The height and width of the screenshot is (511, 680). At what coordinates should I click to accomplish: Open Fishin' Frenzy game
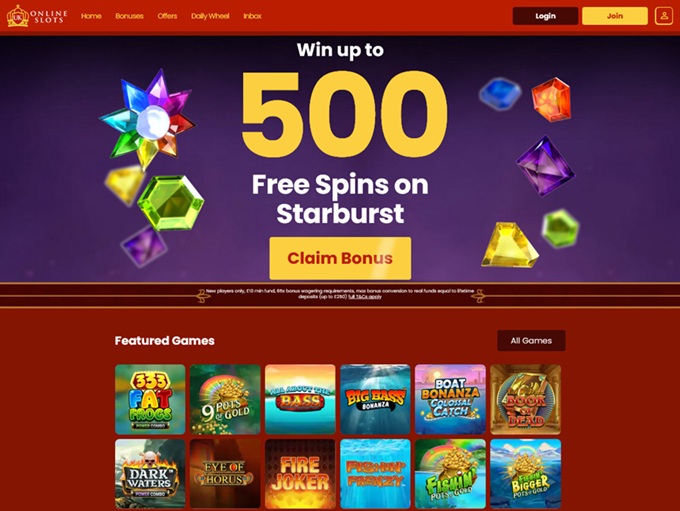tap(375, 474)
